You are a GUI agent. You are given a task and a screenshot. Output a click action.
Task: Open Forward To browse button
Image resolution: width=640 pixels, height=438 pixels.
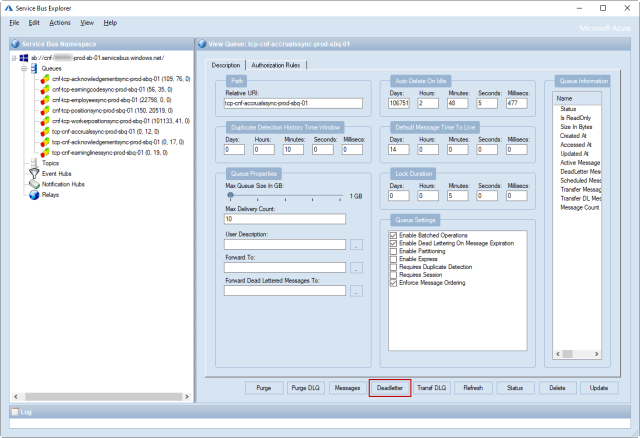(357, 267)
